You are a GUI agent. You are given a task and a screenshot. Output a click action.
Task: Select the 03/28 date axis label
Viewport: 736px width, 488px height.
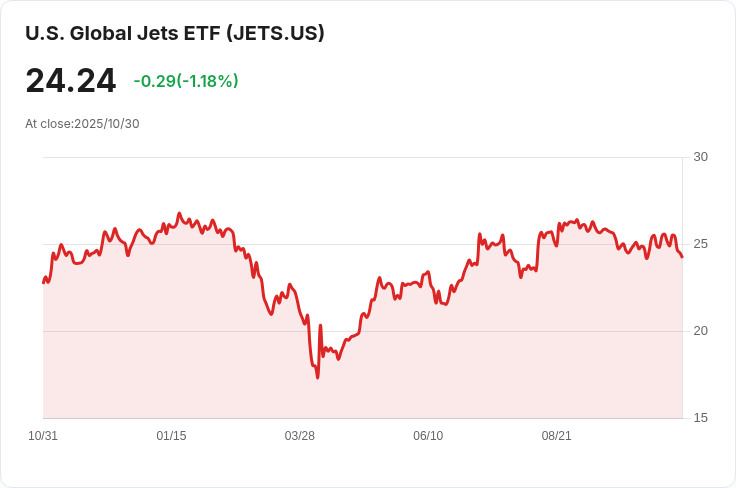coord(300,436)
